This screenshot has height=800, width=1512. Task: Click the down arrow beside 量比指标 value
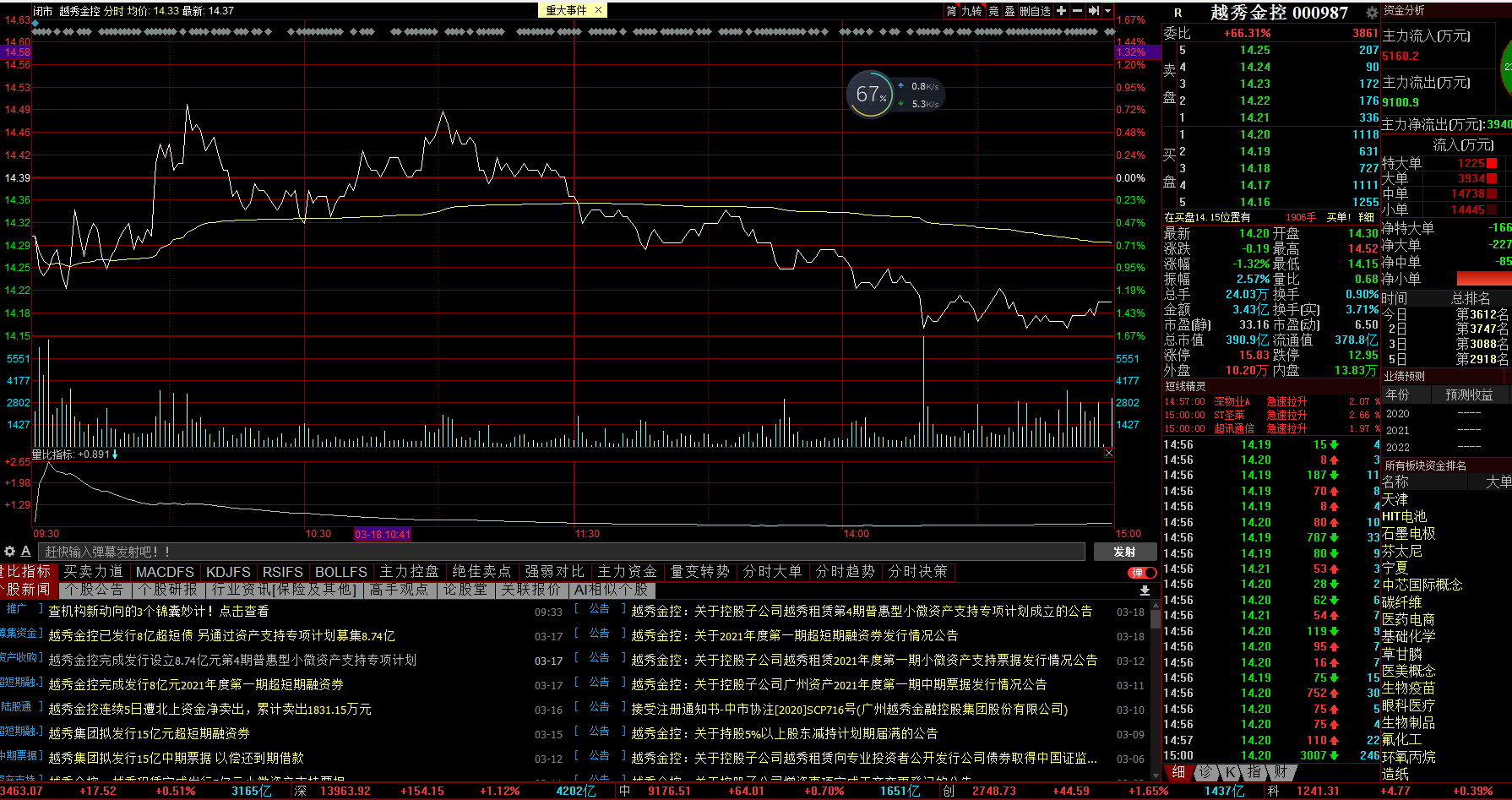click(x=115, y=454)
